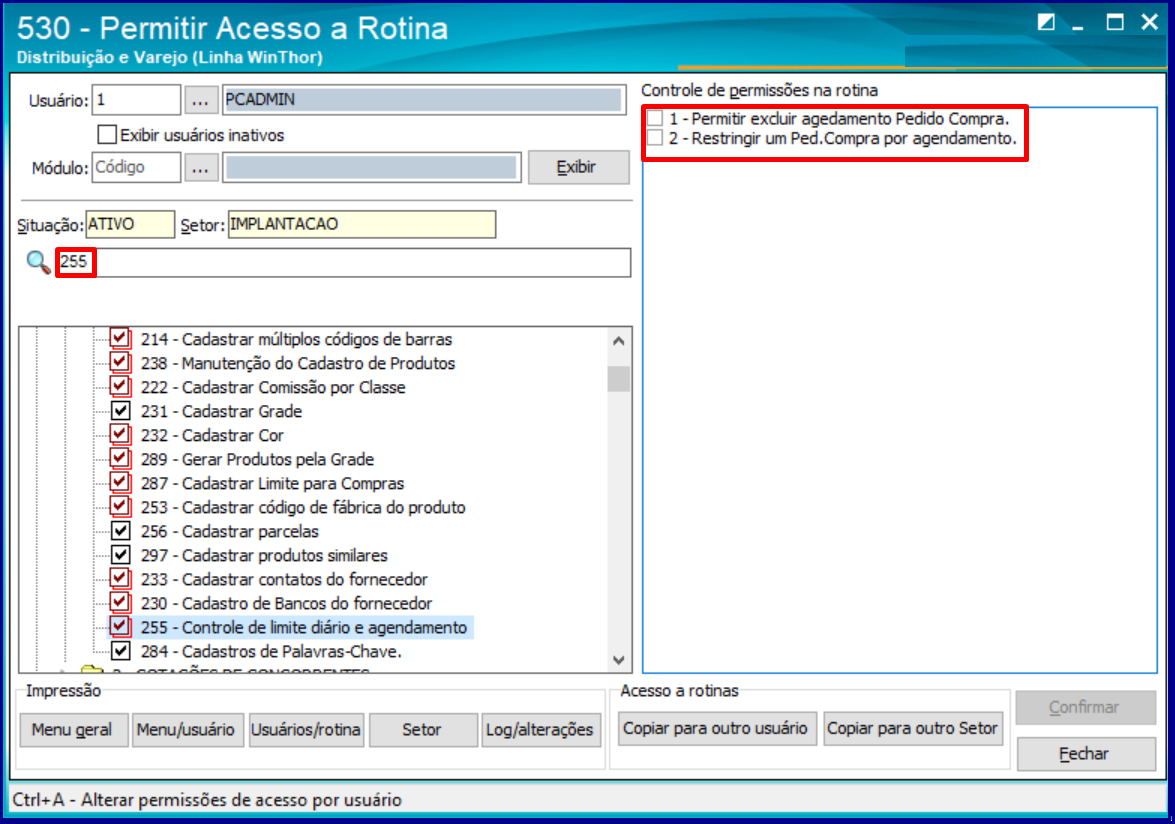1175x824 pixels.
Task: Click the Situação field showing ATIVO
Action: coord(130,224)
